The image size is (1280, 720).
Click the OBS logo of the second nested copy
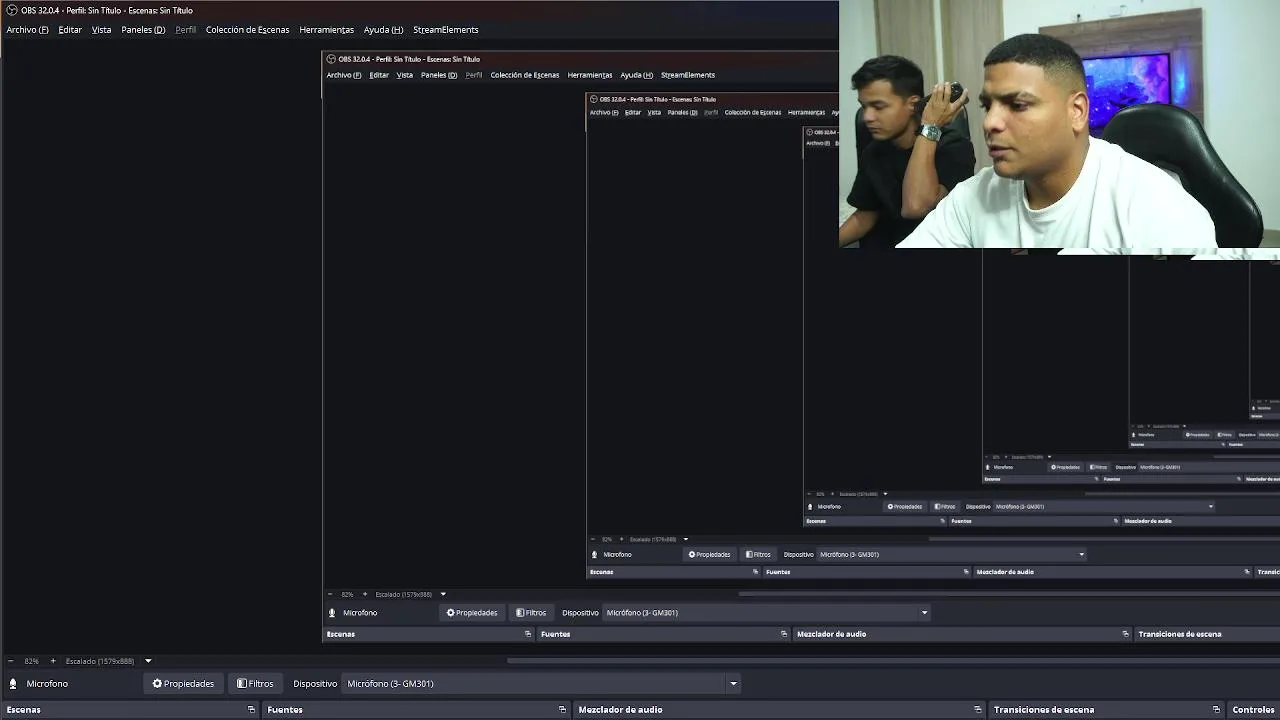coord(594,99)
